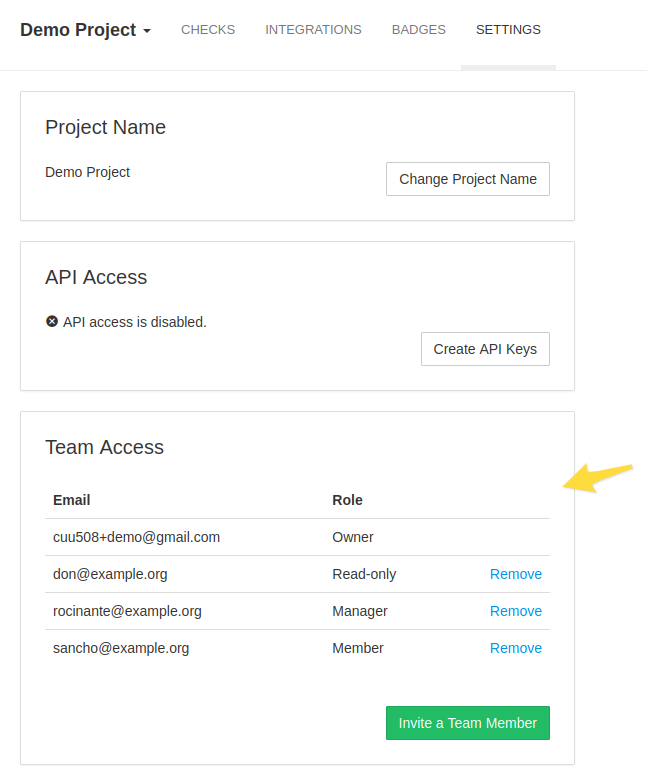Click the owner email cuu508+demo@gmail.com
This screenshot has width=647, height=780.
click(x=136, y=537)
